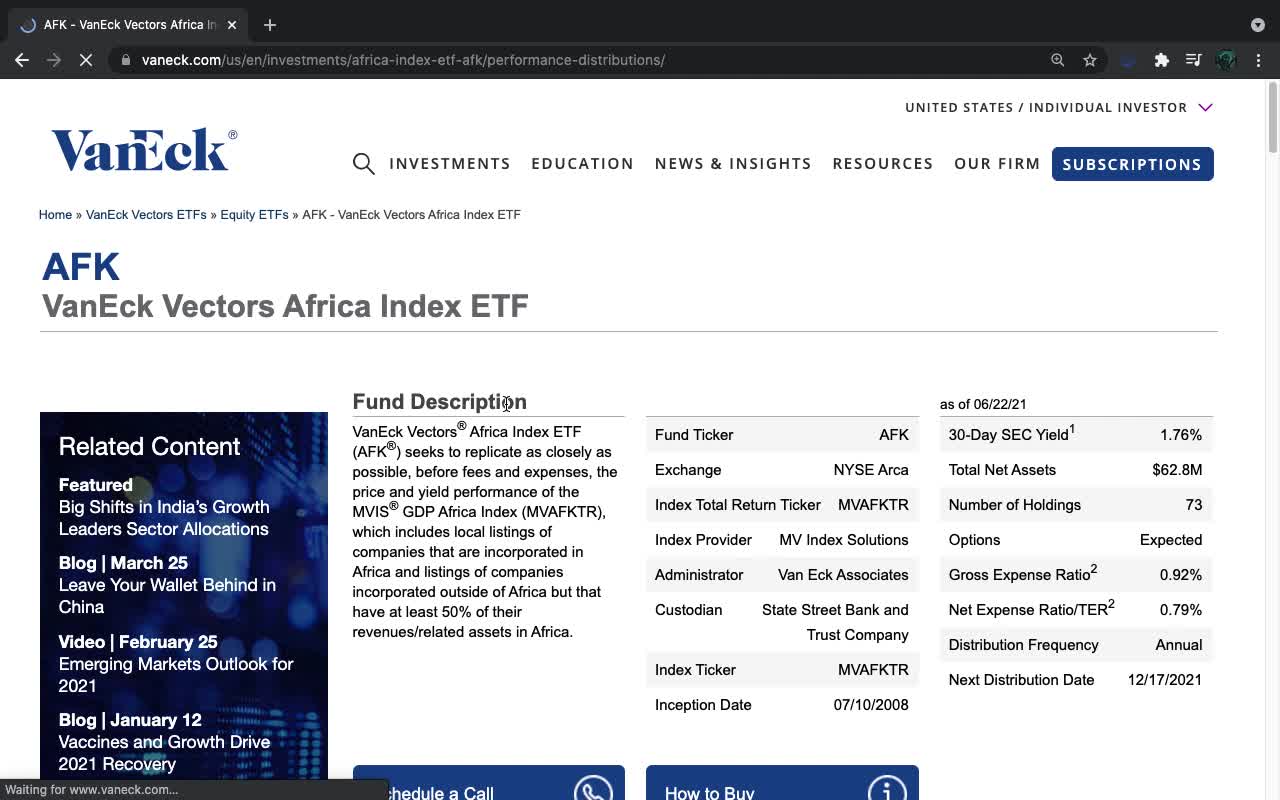Click Next Distribution Date 12/17/2021
This screenshot has height=800, width=1280.
point(1165,680)
